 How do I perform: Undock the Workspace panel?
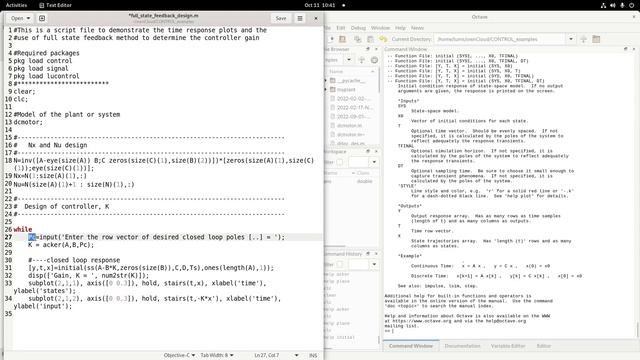[x=368, y=151]
